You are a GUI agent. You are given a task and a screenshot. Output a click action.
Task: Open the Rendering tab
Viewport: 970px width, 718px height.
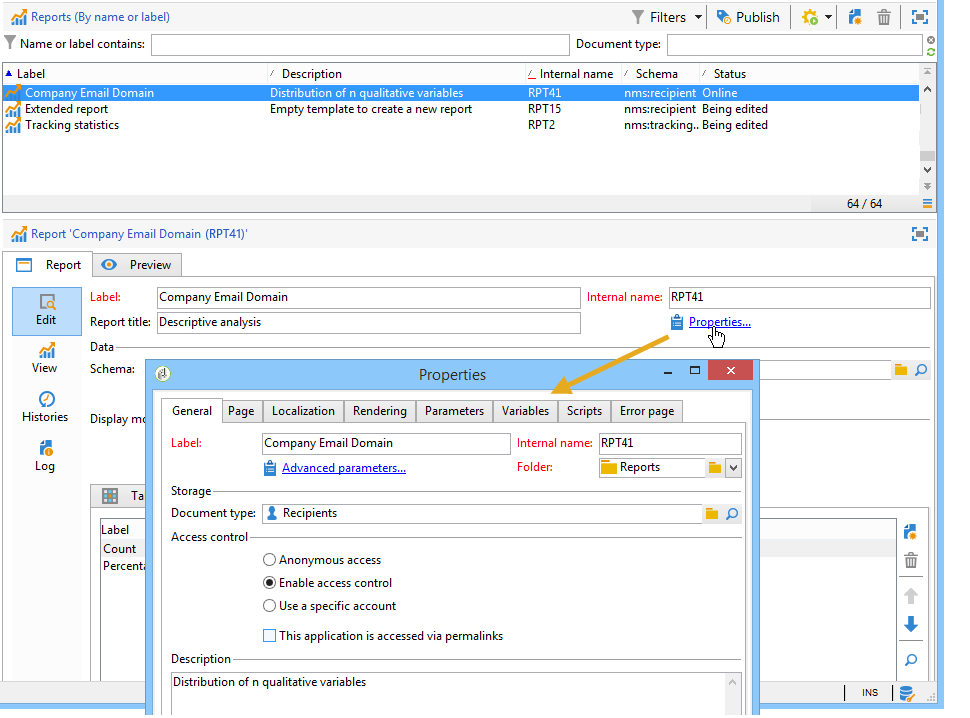click(x=380, y=411)
